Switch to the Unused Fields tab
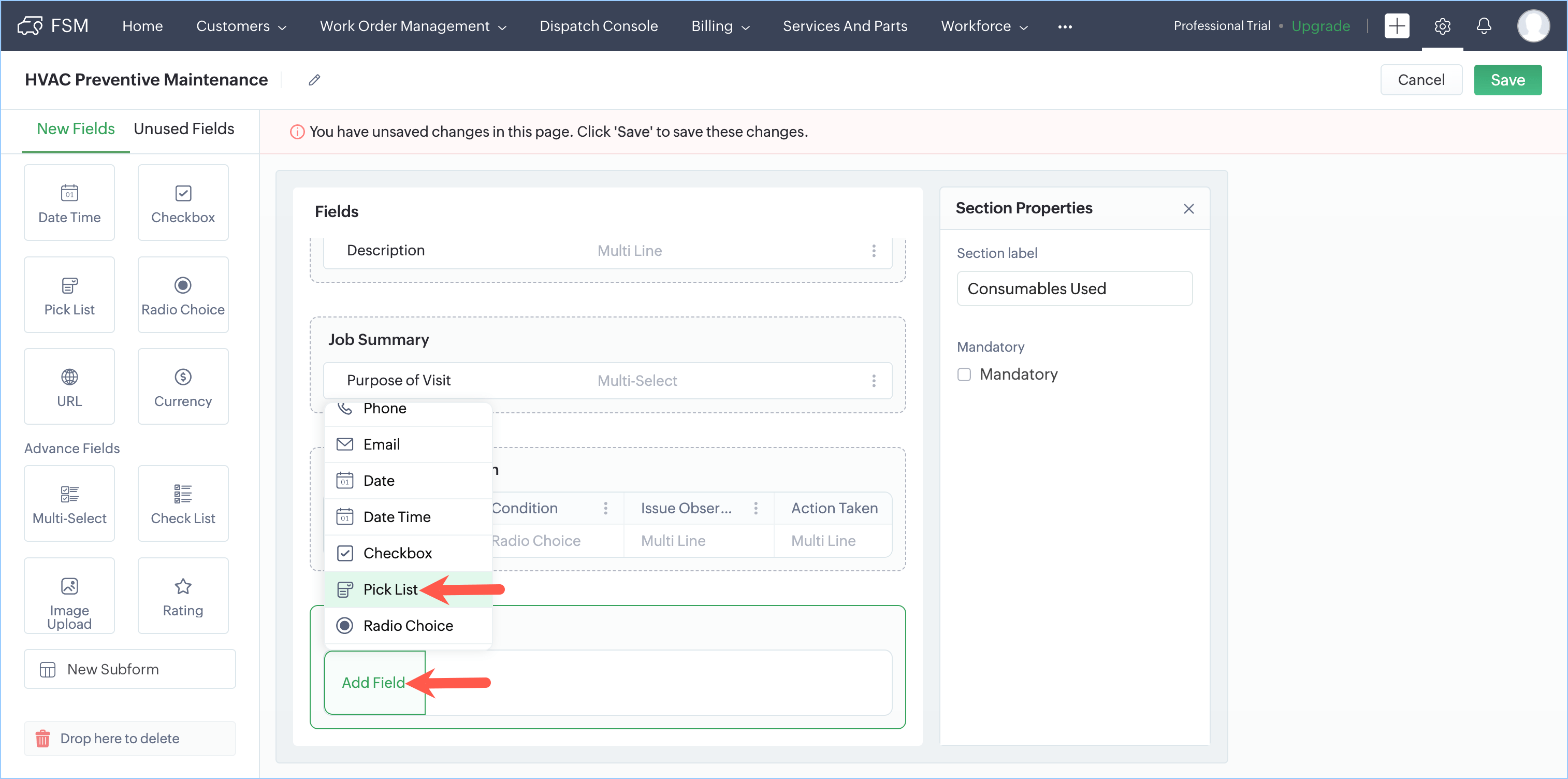1568x779 pixels. (x=184, y=129)
